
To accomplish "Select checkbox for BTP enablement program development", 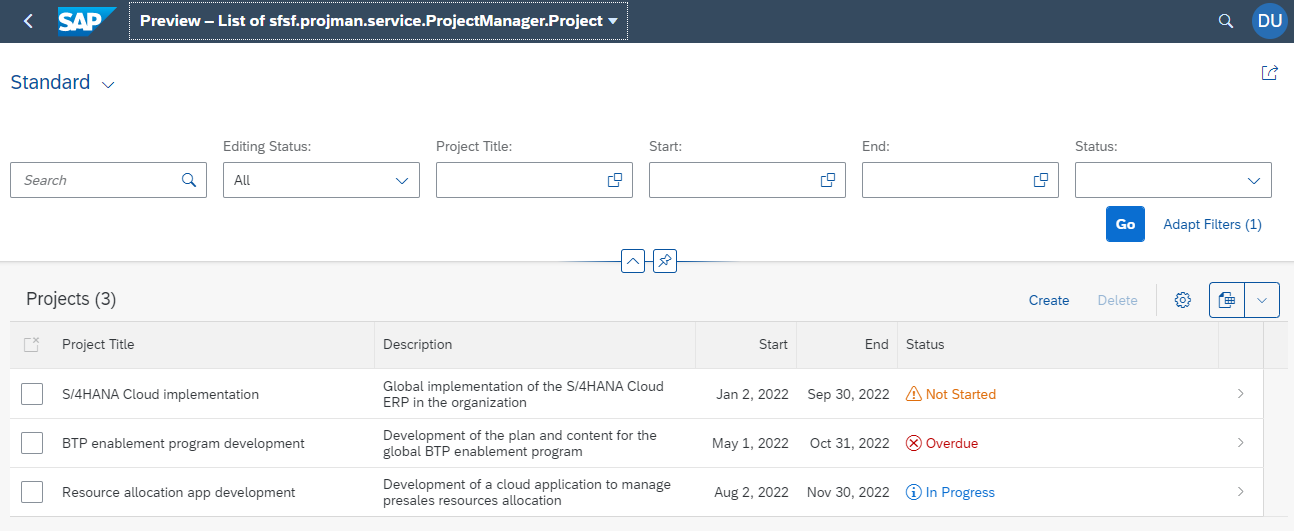I will 32,443.
